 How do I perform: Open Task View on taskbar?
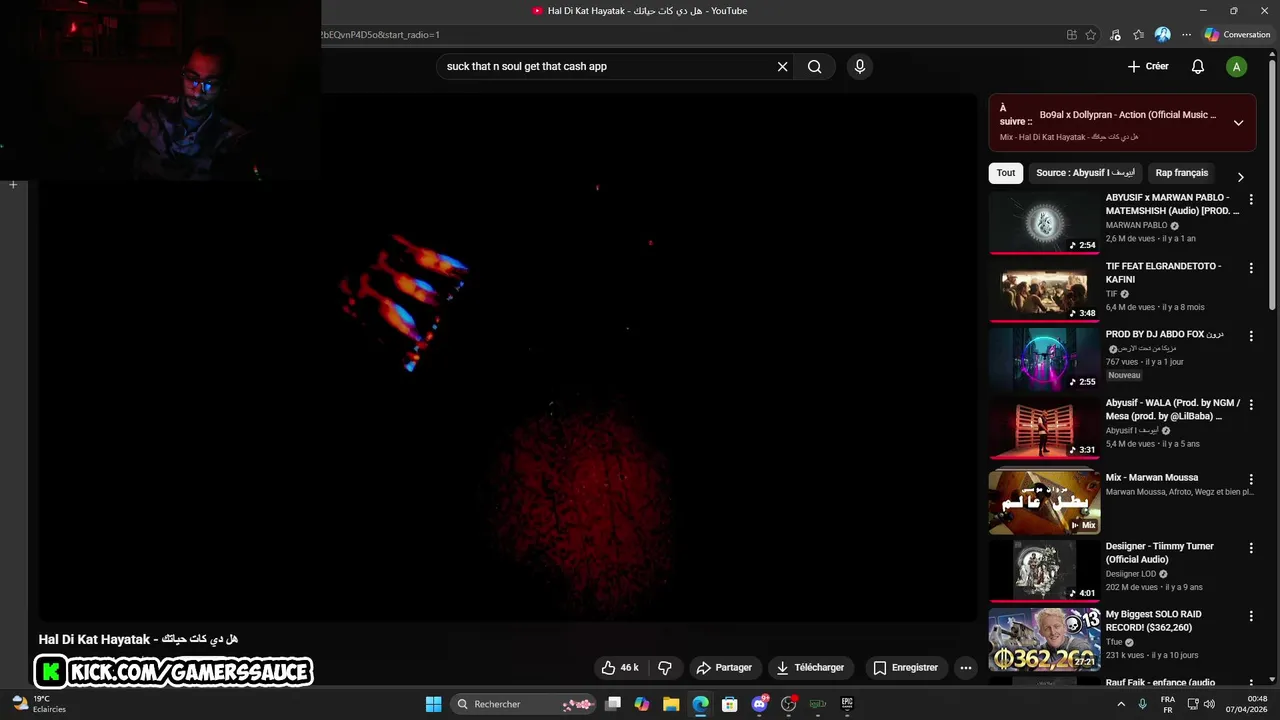[613, 704]
